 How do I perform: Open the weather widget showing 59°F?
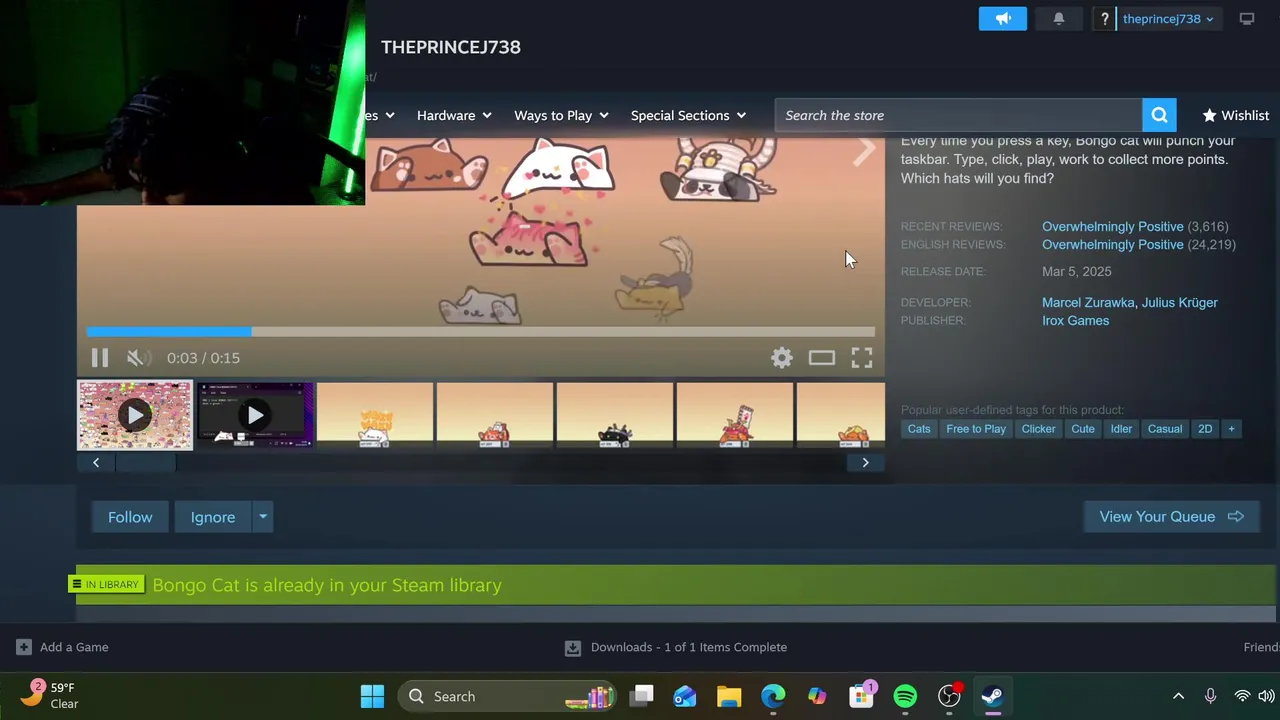click(x=50, y=695)
